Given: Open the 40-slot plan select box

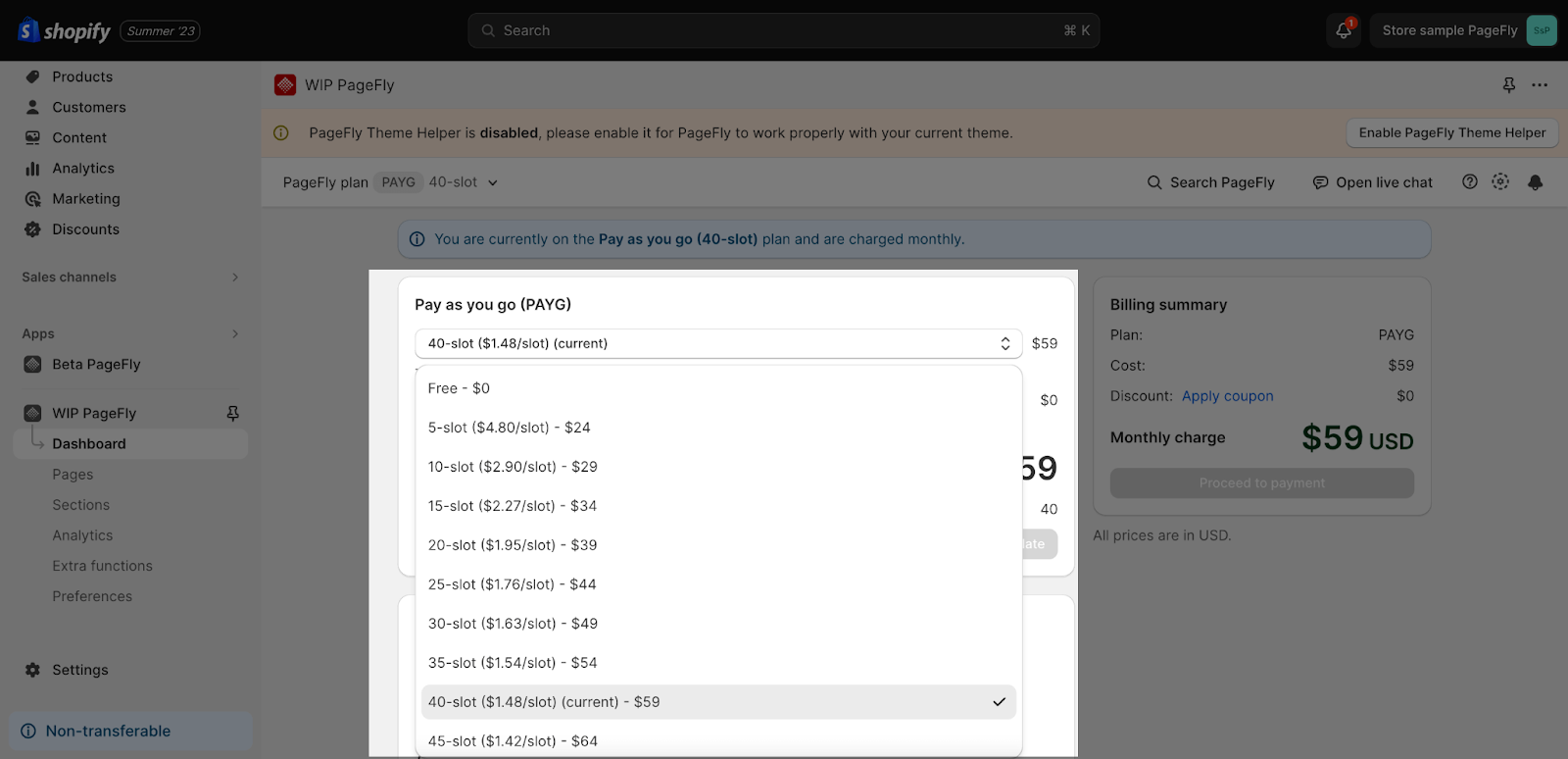Looking at the screenshot, I should tap(718, 343).
